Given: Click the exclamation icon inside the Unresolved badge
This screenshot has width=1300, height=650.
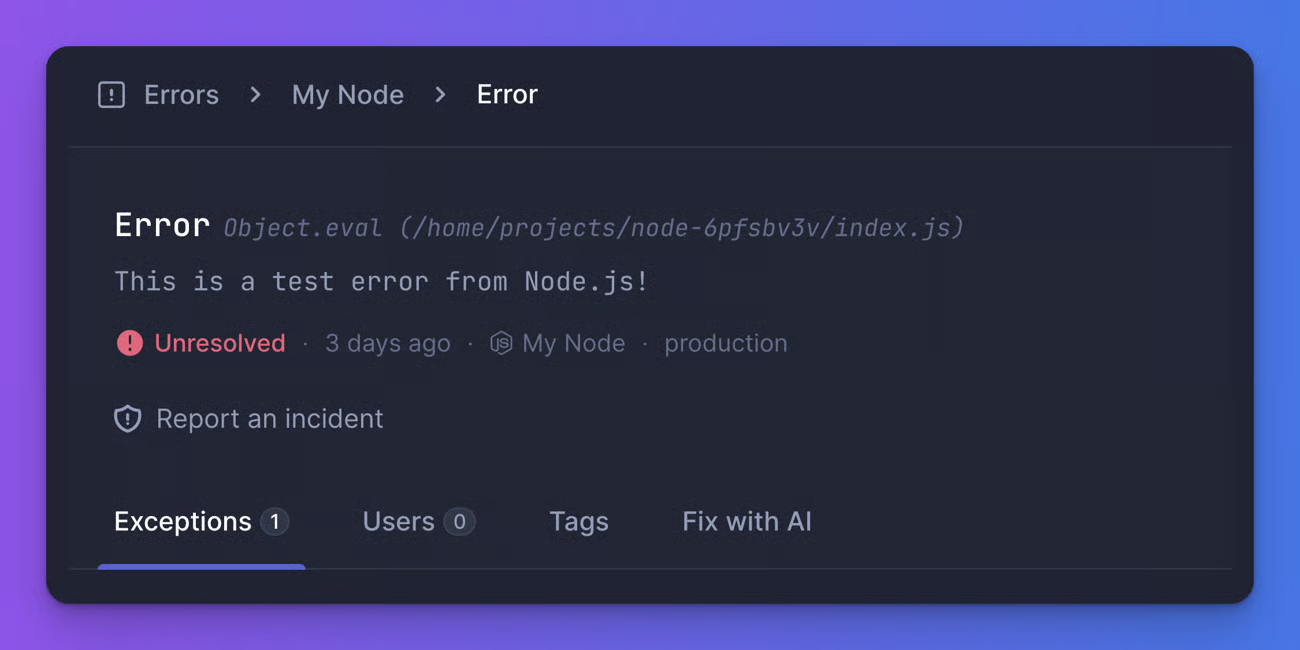Looking at the screenshot, I should (x=129, y=343).
